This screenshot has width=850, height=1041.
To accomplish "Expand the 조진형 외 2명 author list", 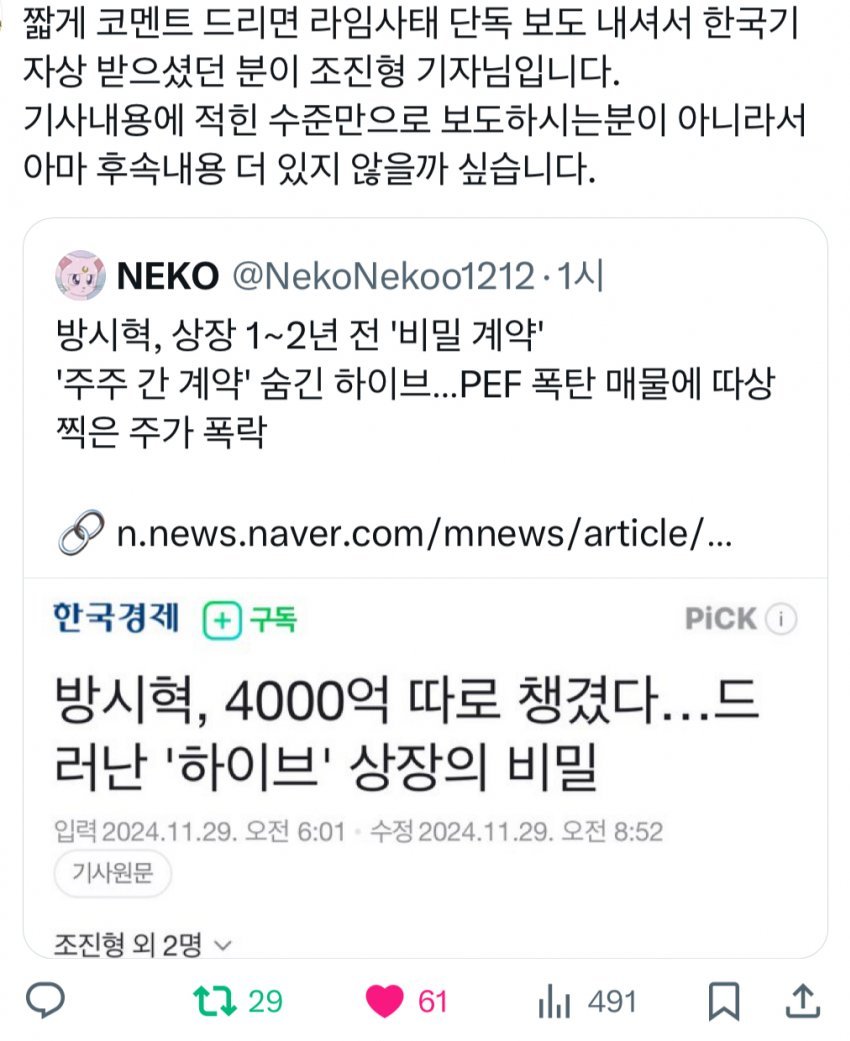I will click(x=142, y=944).
